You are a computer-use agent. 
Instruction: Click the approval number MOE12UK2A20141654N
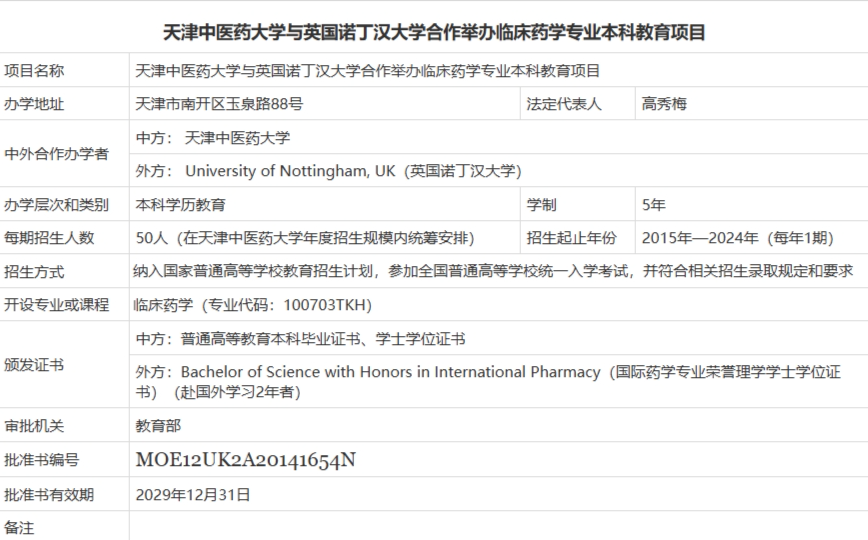pos(246,460)
